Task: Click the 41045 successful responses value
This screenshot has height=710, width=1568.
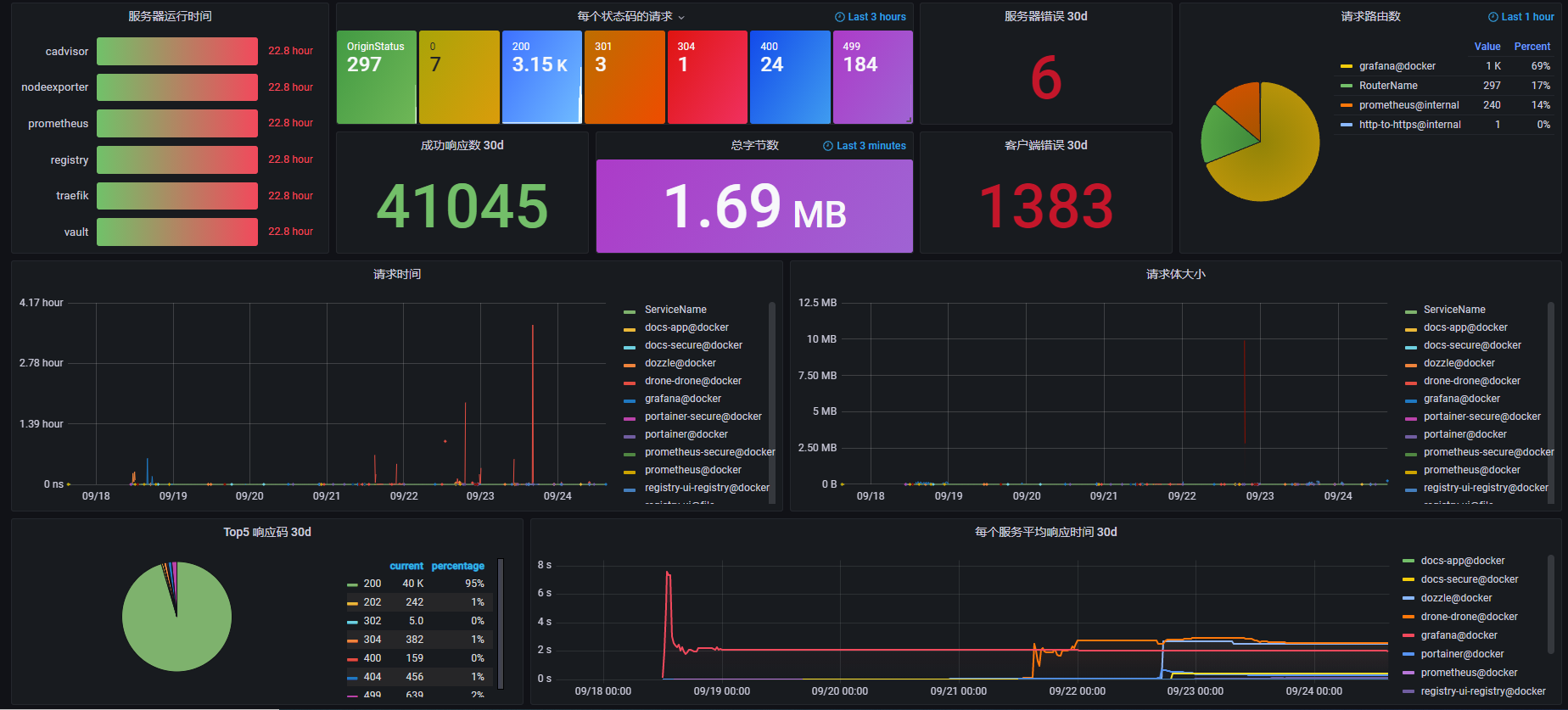Action: click(x=462, y=206)
